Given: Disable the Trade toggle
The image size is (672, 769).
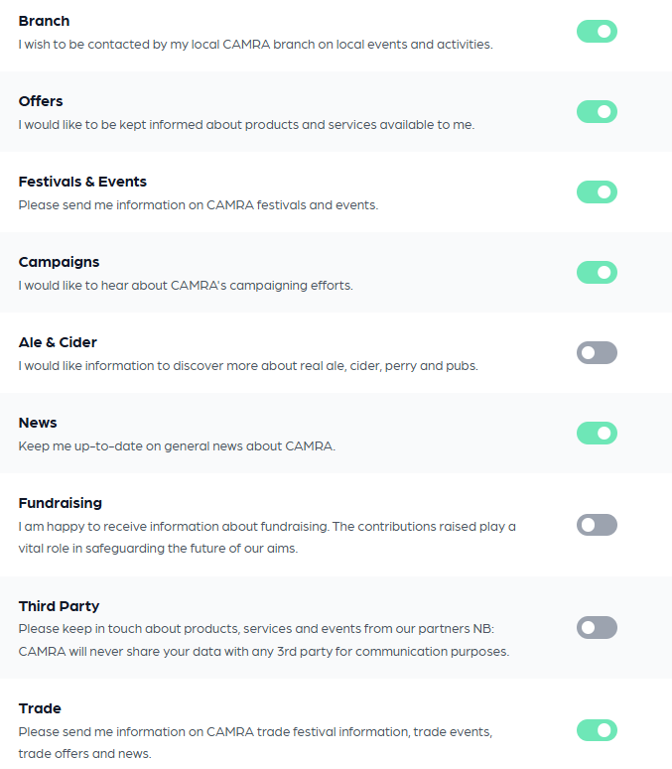Looking at the screenshot, I should [x=597, y=731].
